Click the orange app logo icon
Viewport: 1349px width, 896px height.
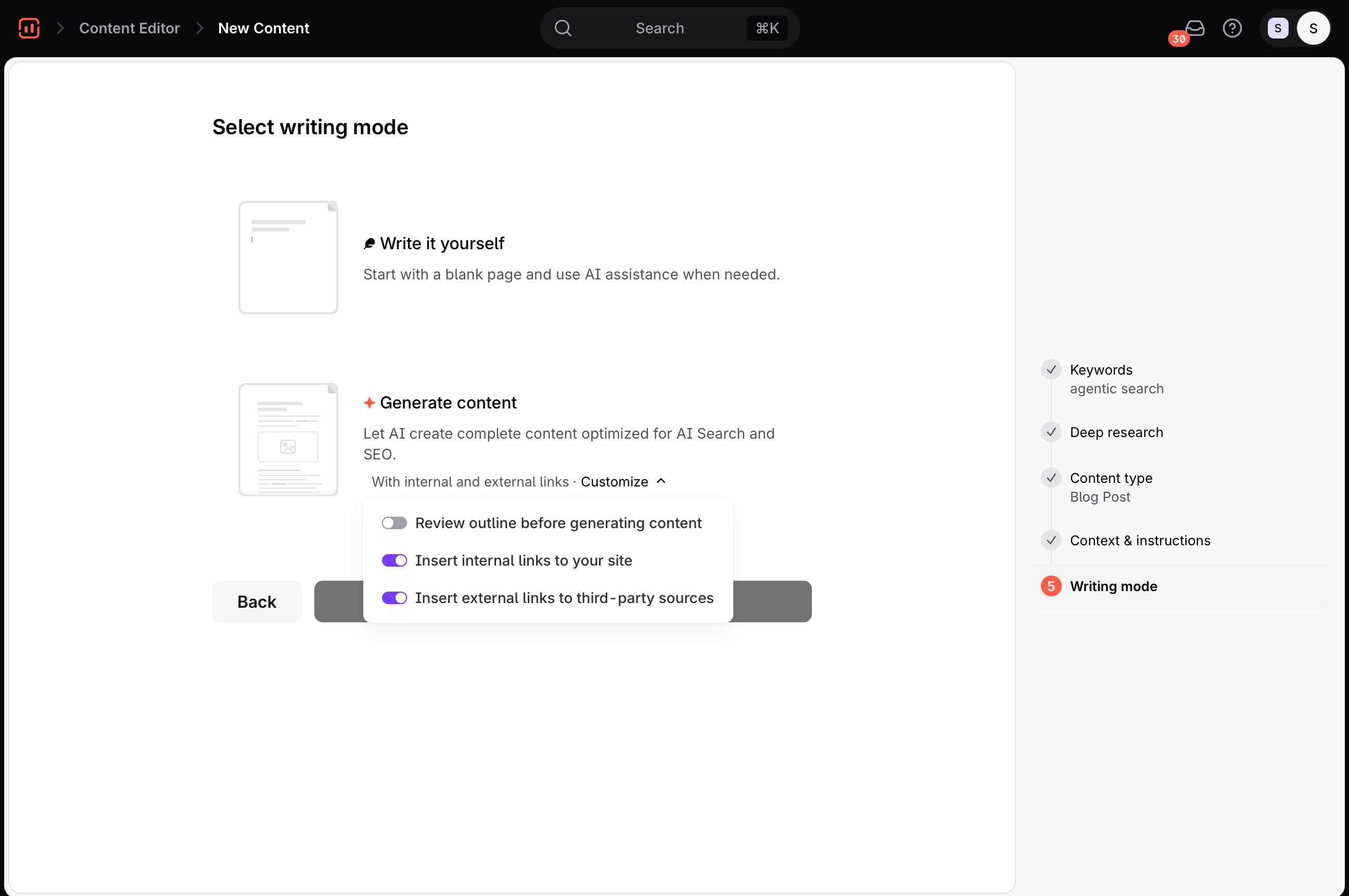pos(29,28)
